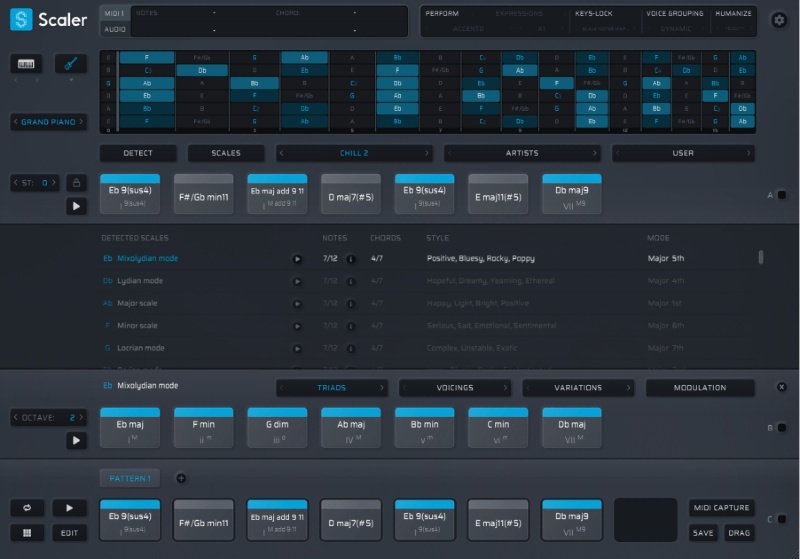Select the PATTERN 1 tab
The width and height of the screenshot is (800, 559).
129,478
